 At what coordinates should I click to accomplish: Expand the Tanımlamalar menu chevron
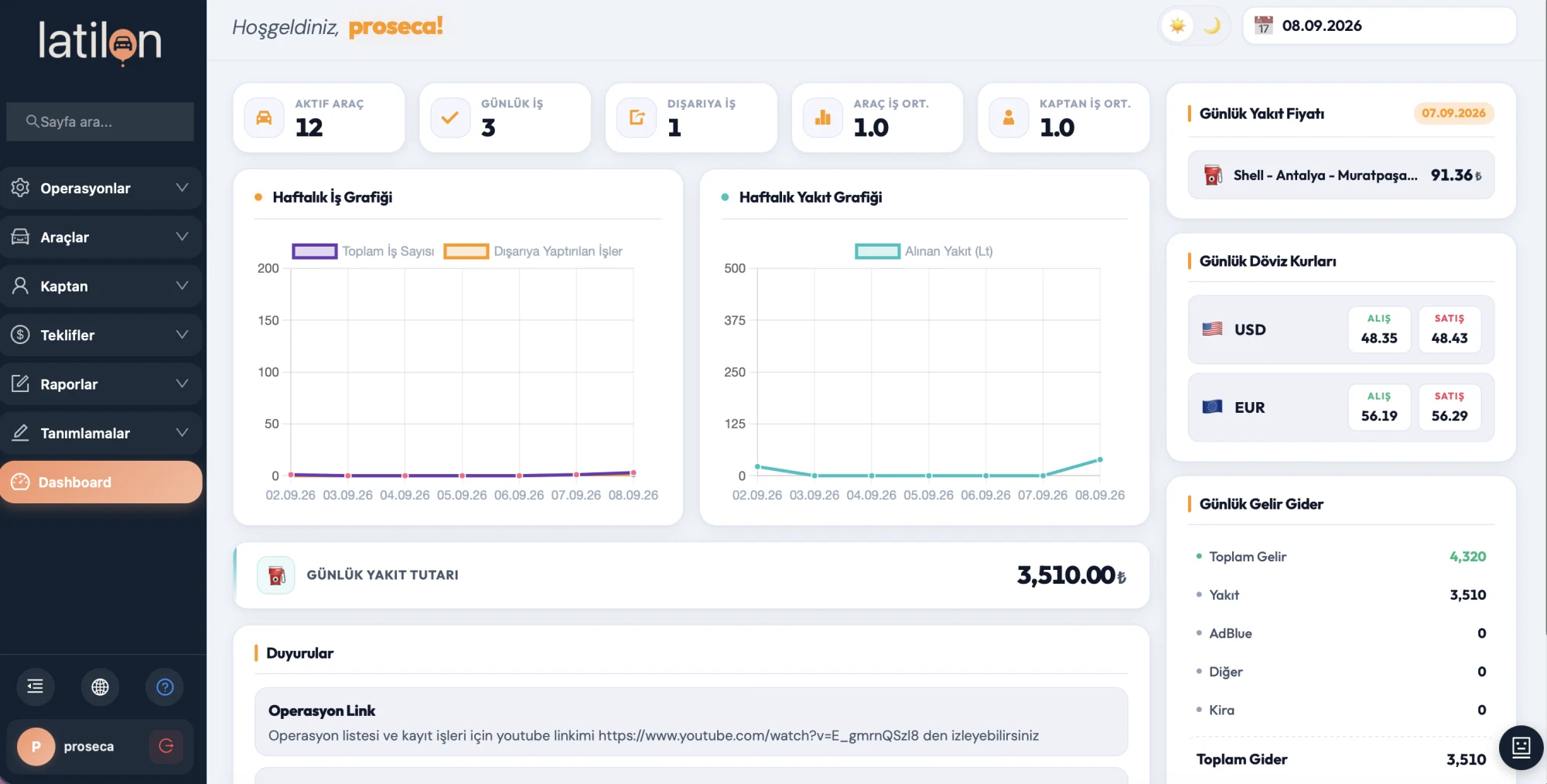[182, 433]
